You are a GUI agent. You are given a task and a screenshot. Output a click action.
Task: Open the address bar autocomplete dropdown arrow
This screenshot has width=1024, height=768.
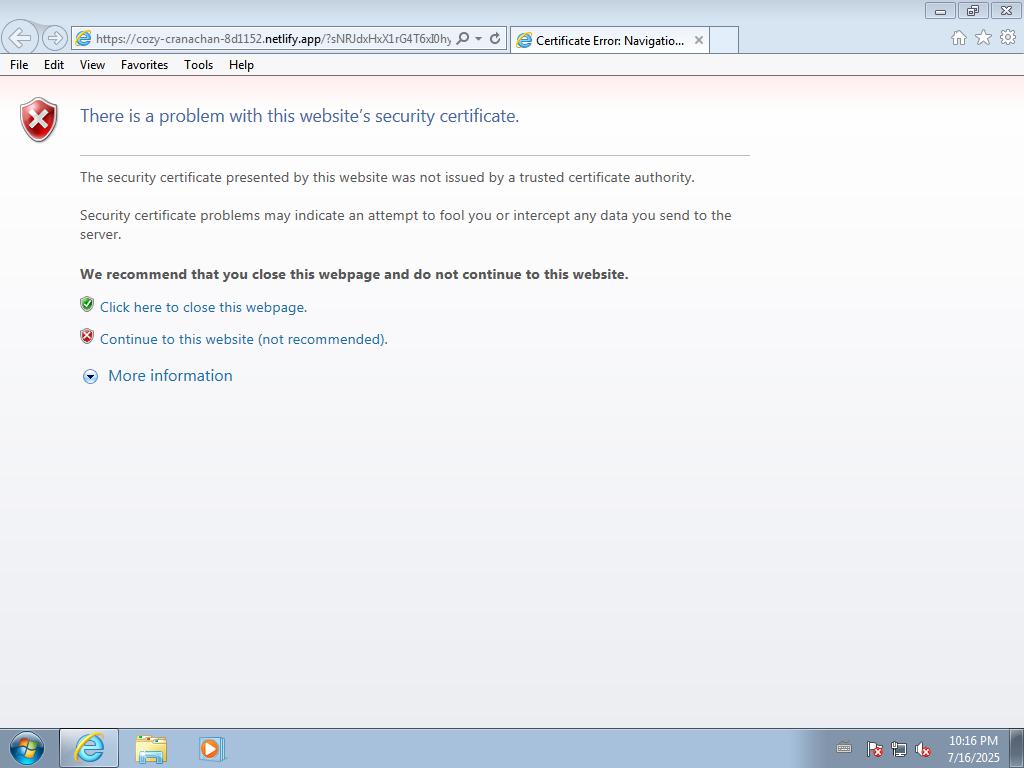pos(479,39)
